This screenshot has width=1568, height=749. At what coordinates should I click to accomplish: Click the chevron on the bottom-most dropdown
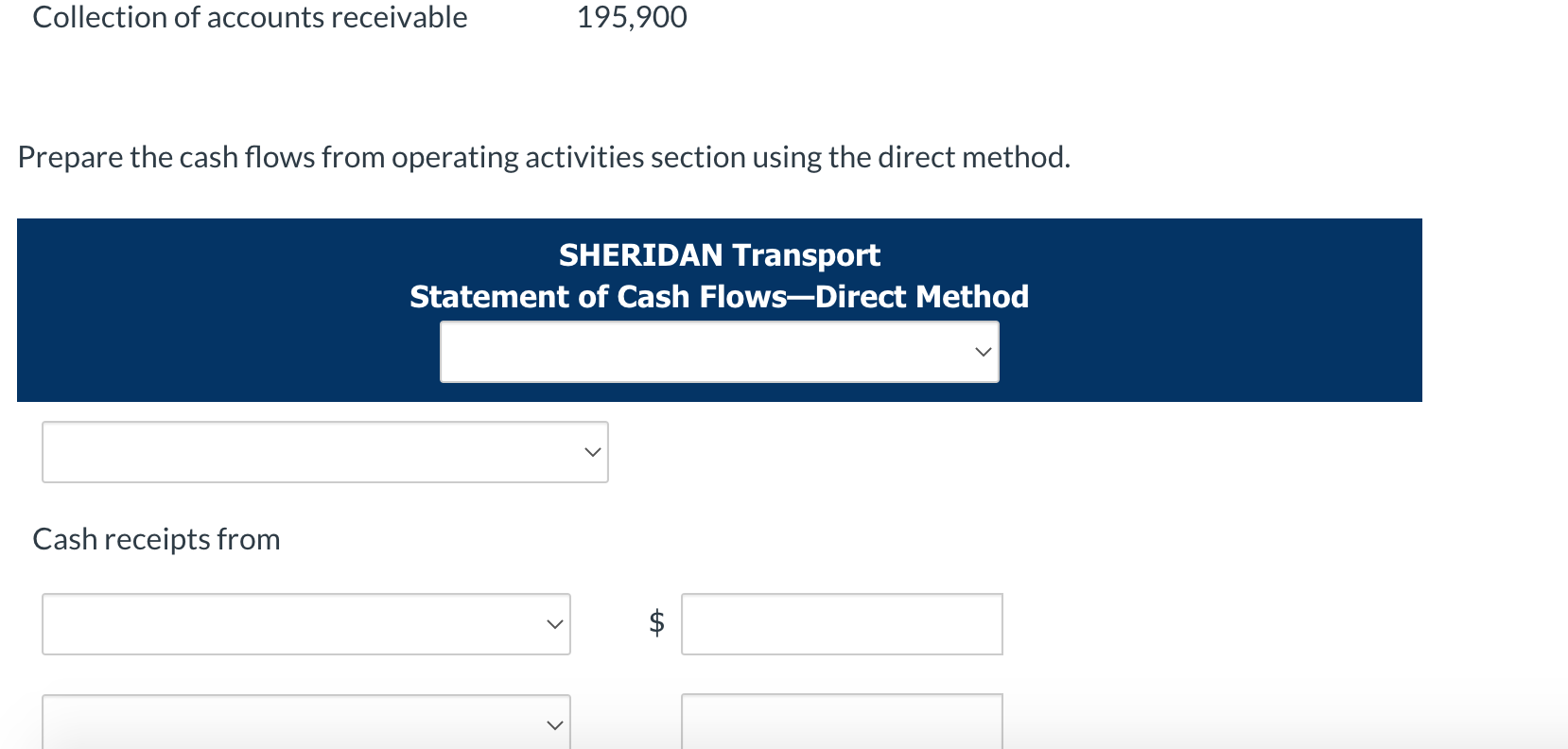(553, 723)
